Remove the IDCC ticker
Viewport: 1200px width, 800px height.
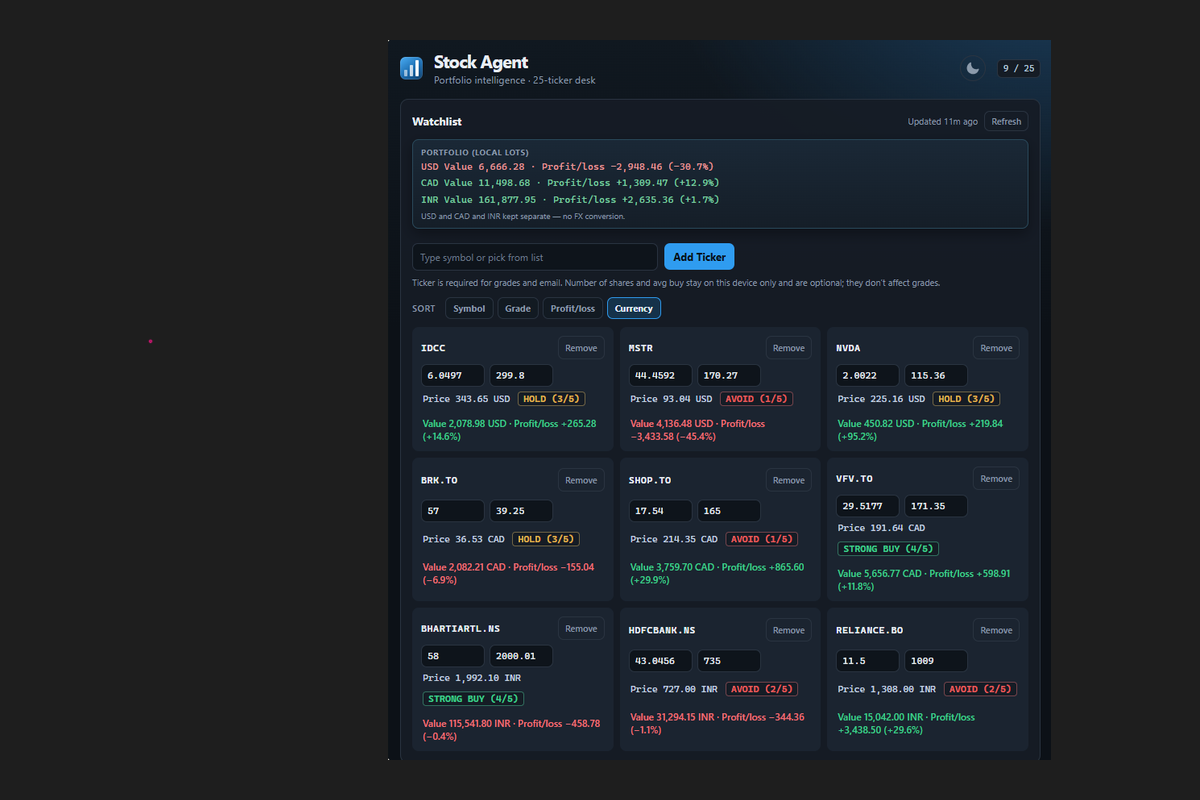point(581,348)
